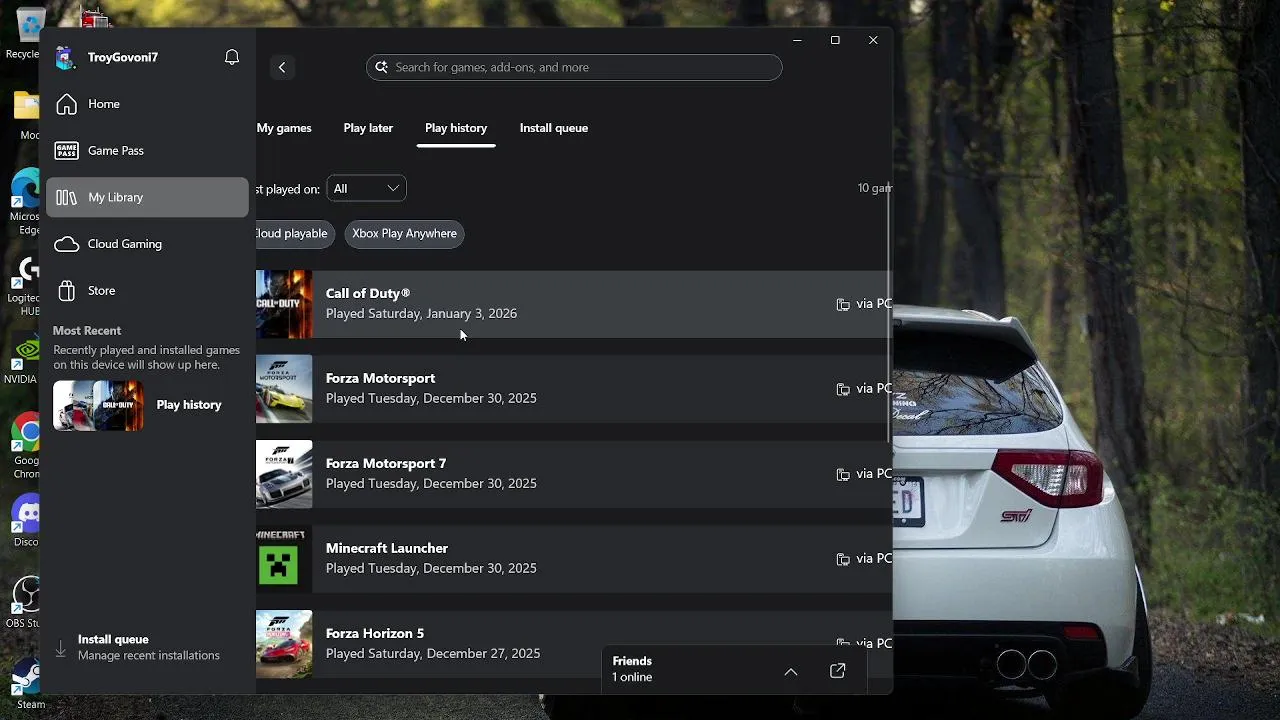The image size is (1280, 720).
Task: Open the Forza Horizon 5 cover thumbnail
Action: coord(284,644)
